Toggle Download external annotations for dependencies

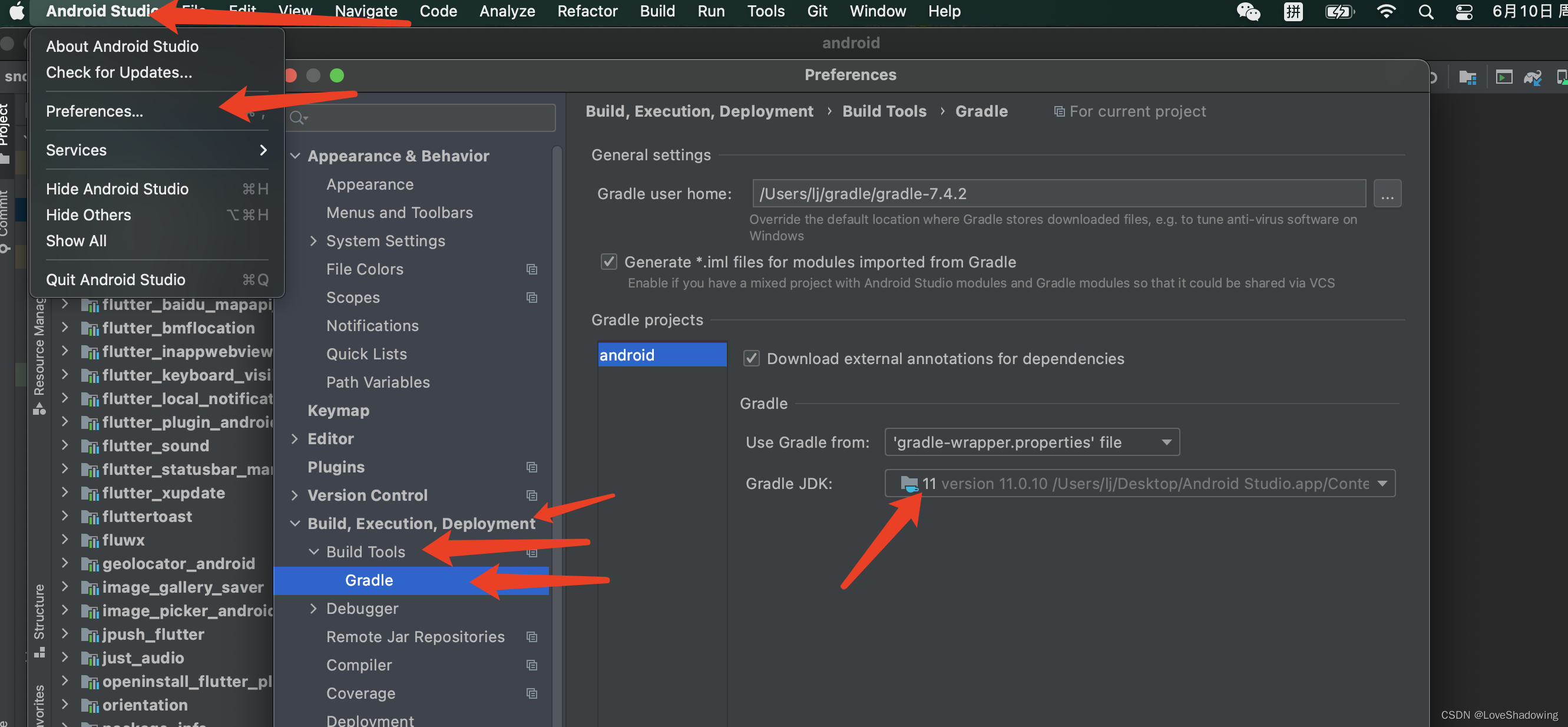[x=751, y=359]
